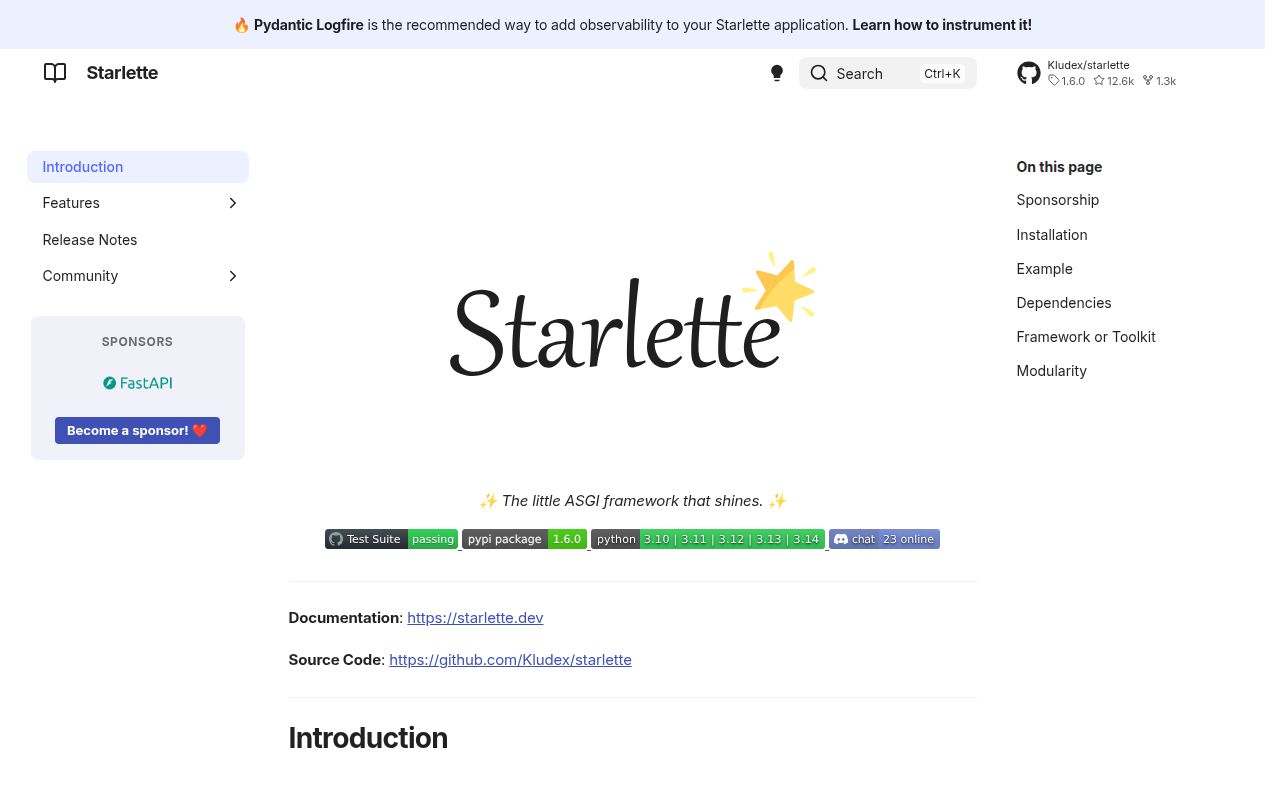
Task: Expand the Features section chevron
Action: (232, 203)
